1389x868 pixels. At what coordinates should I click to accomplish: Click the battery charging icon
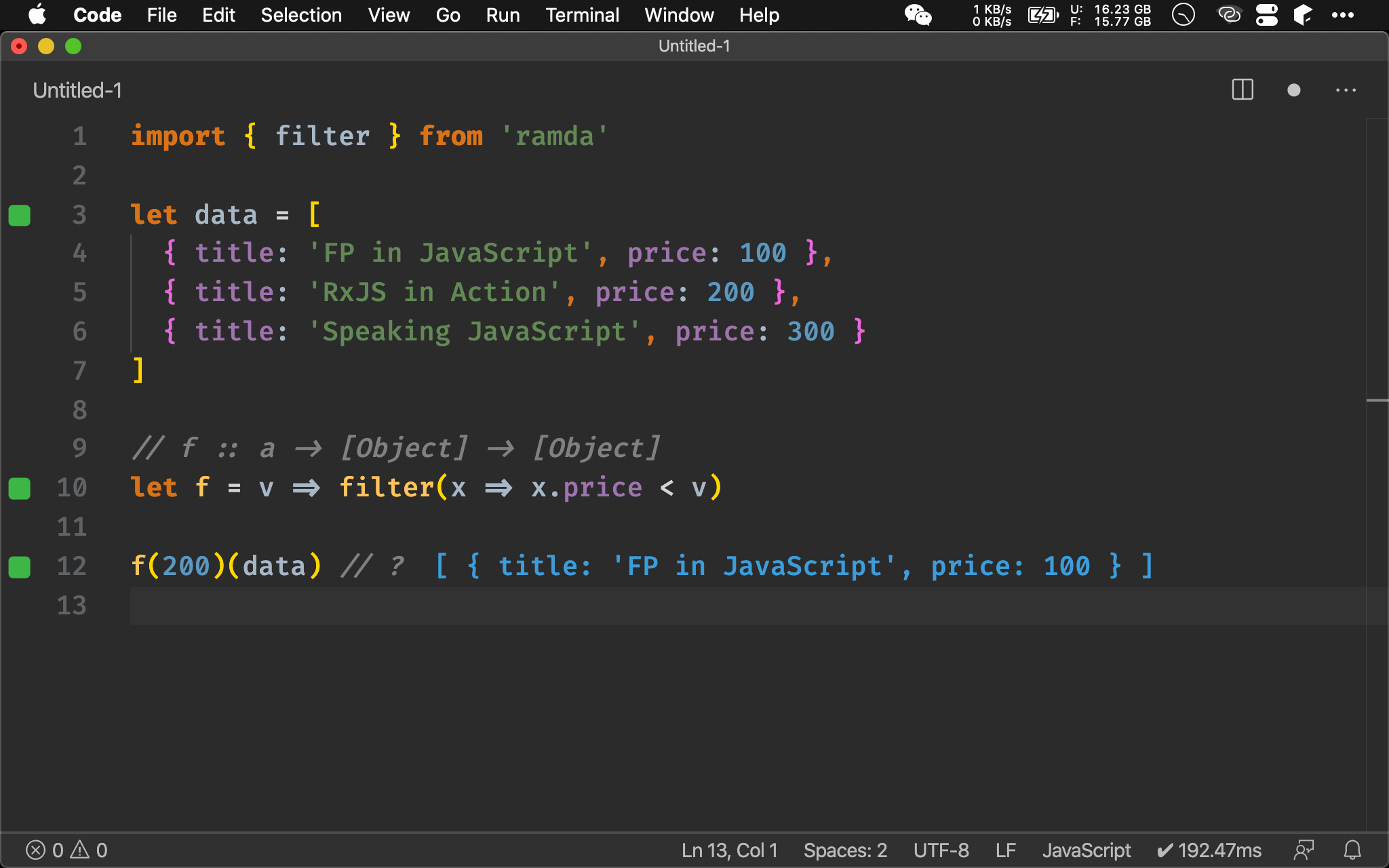click(x=1043, y=15)
